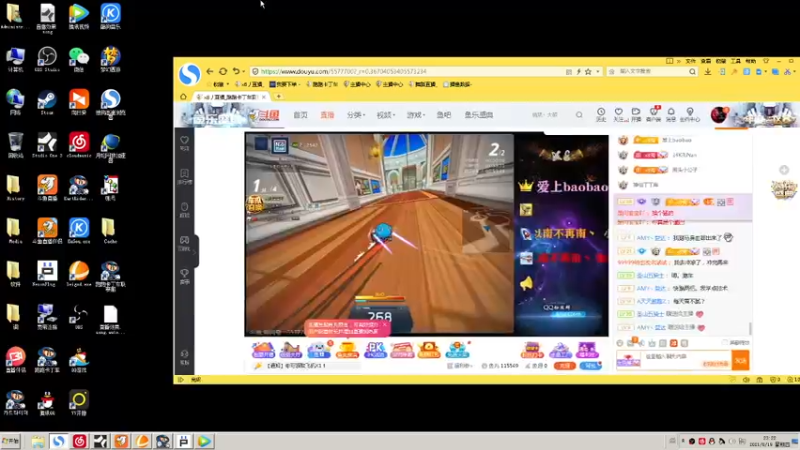Open the Douyu 直播 nav item
800x450 pixels.
tap(327, 115)
